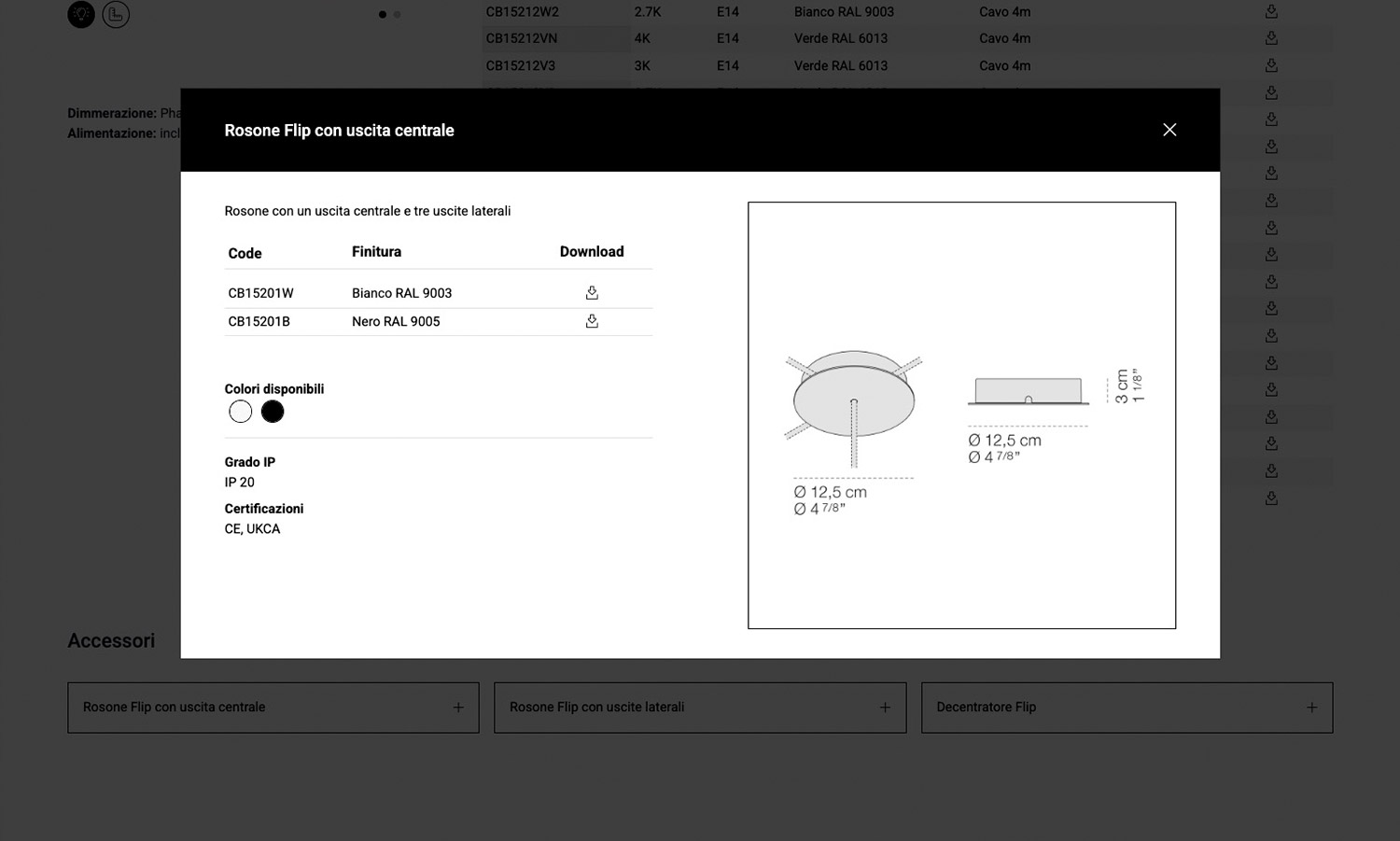Select the white color swatch

point(241,412)
